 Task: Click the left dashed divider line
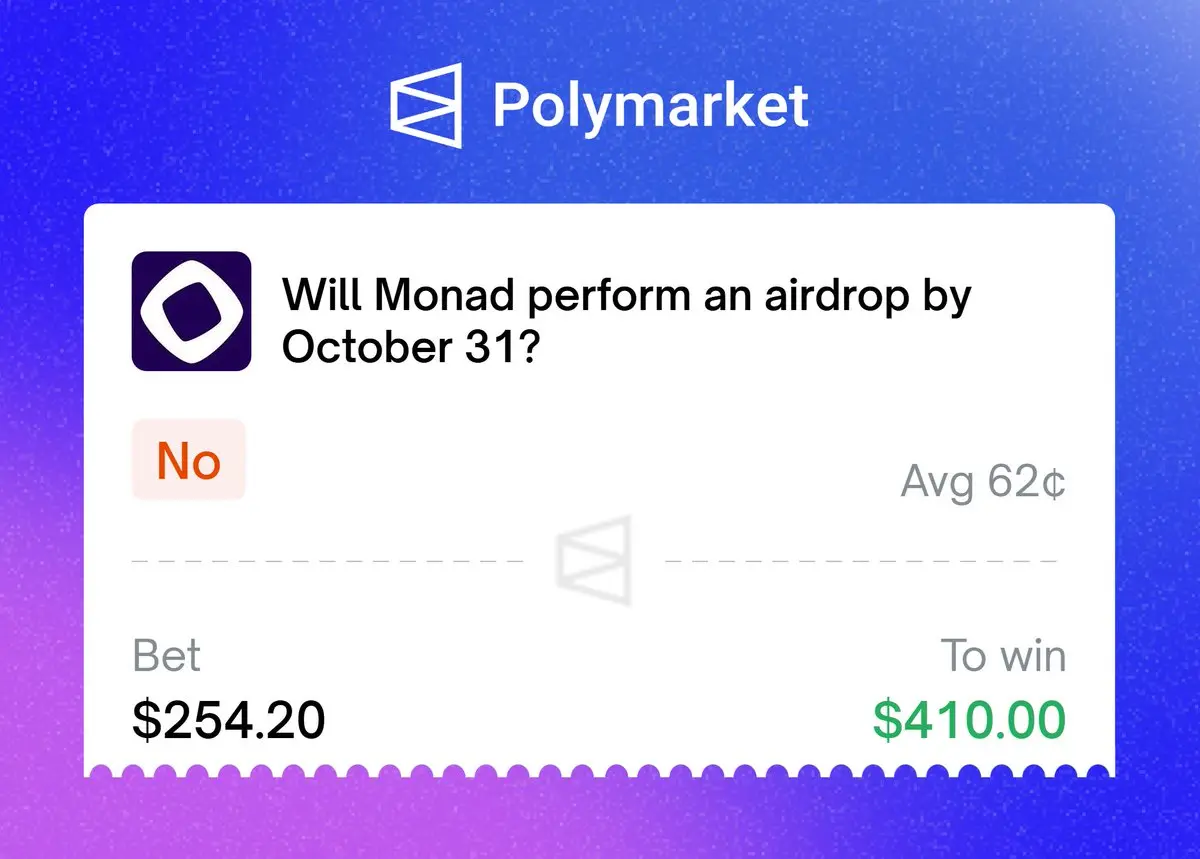tap(328, 561)
